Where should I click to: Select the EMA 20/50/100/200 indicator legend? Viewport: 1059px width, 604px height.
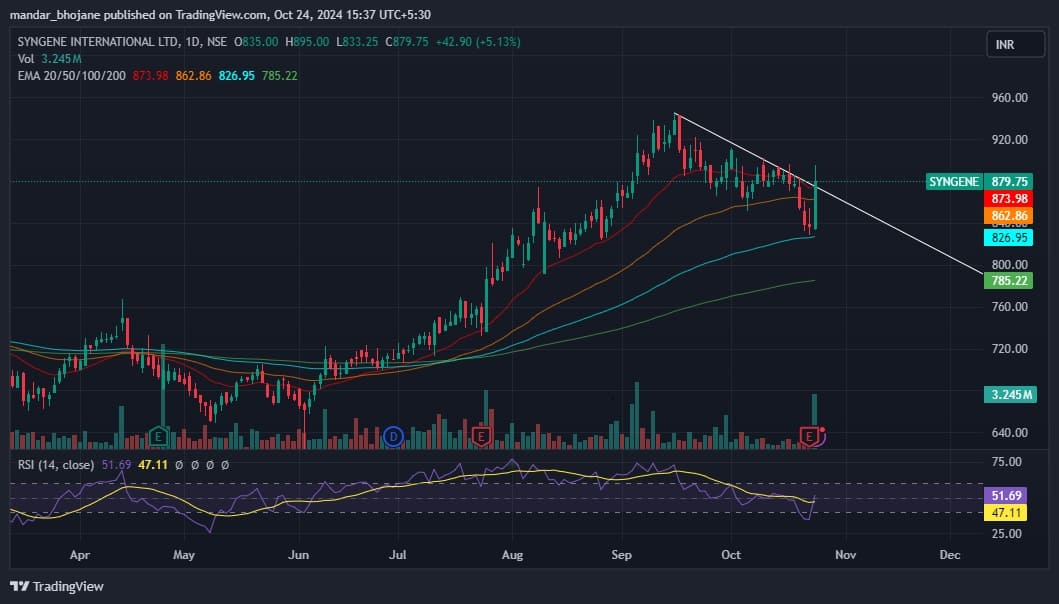(x=72, y=76)
